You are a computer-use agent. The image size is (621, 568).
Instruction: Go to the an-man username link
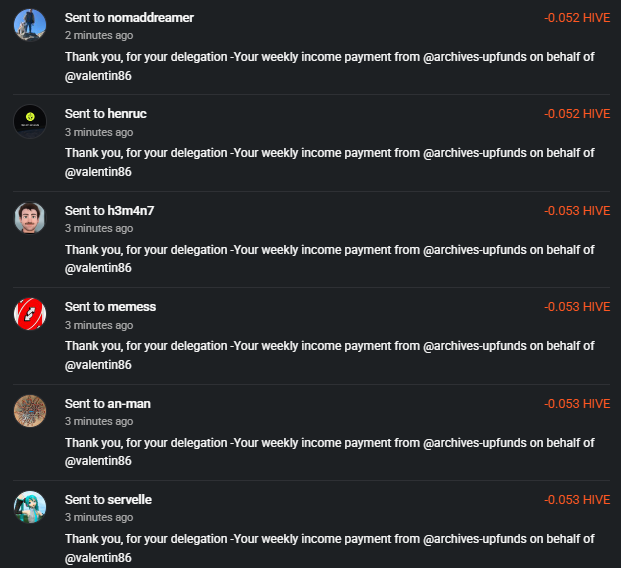129,404
